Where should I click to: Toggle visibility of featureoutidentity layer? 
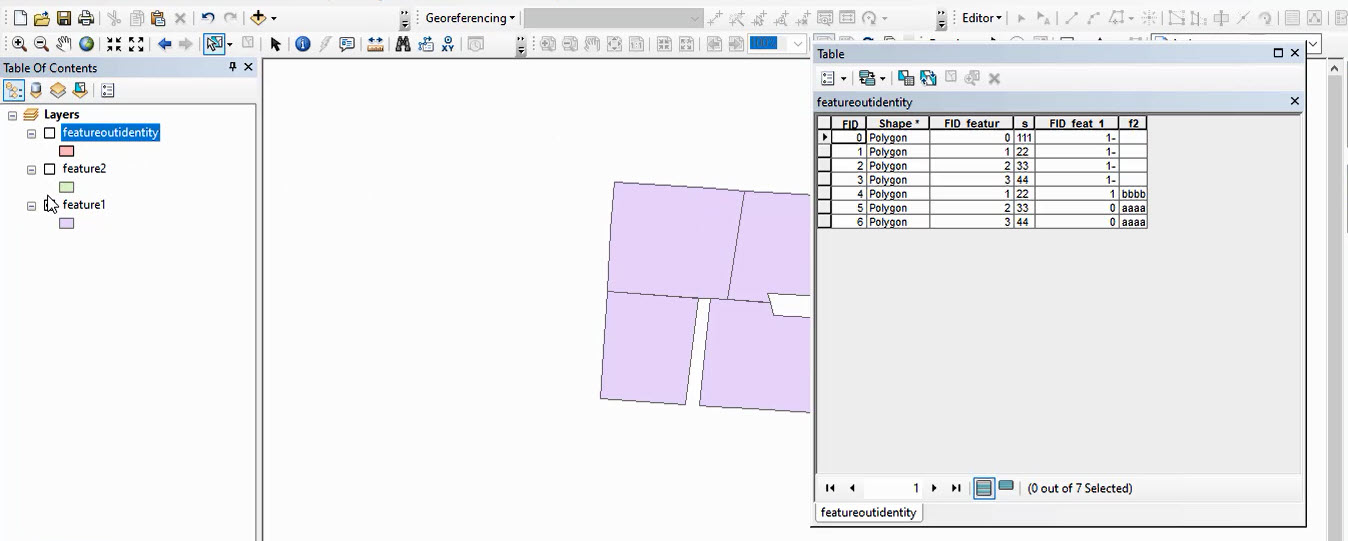pyautogui.click(x=49, y=133)
